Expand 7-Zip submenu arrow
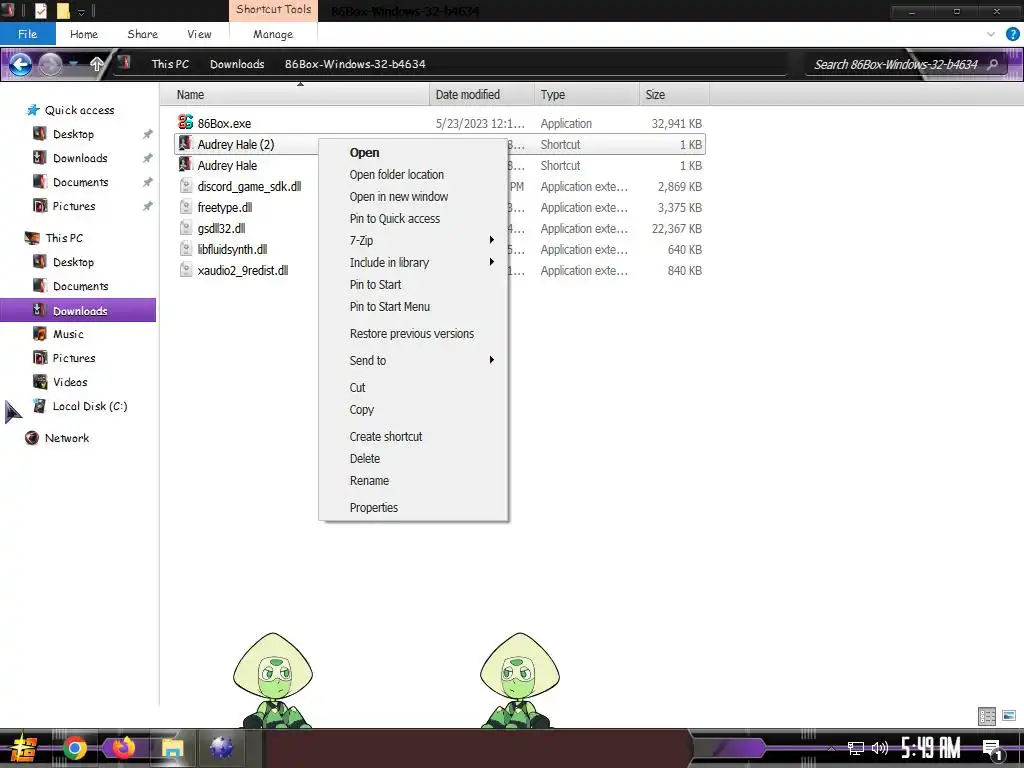The height and width of the screenshot is (768, 1024). [x=492, y=240]
